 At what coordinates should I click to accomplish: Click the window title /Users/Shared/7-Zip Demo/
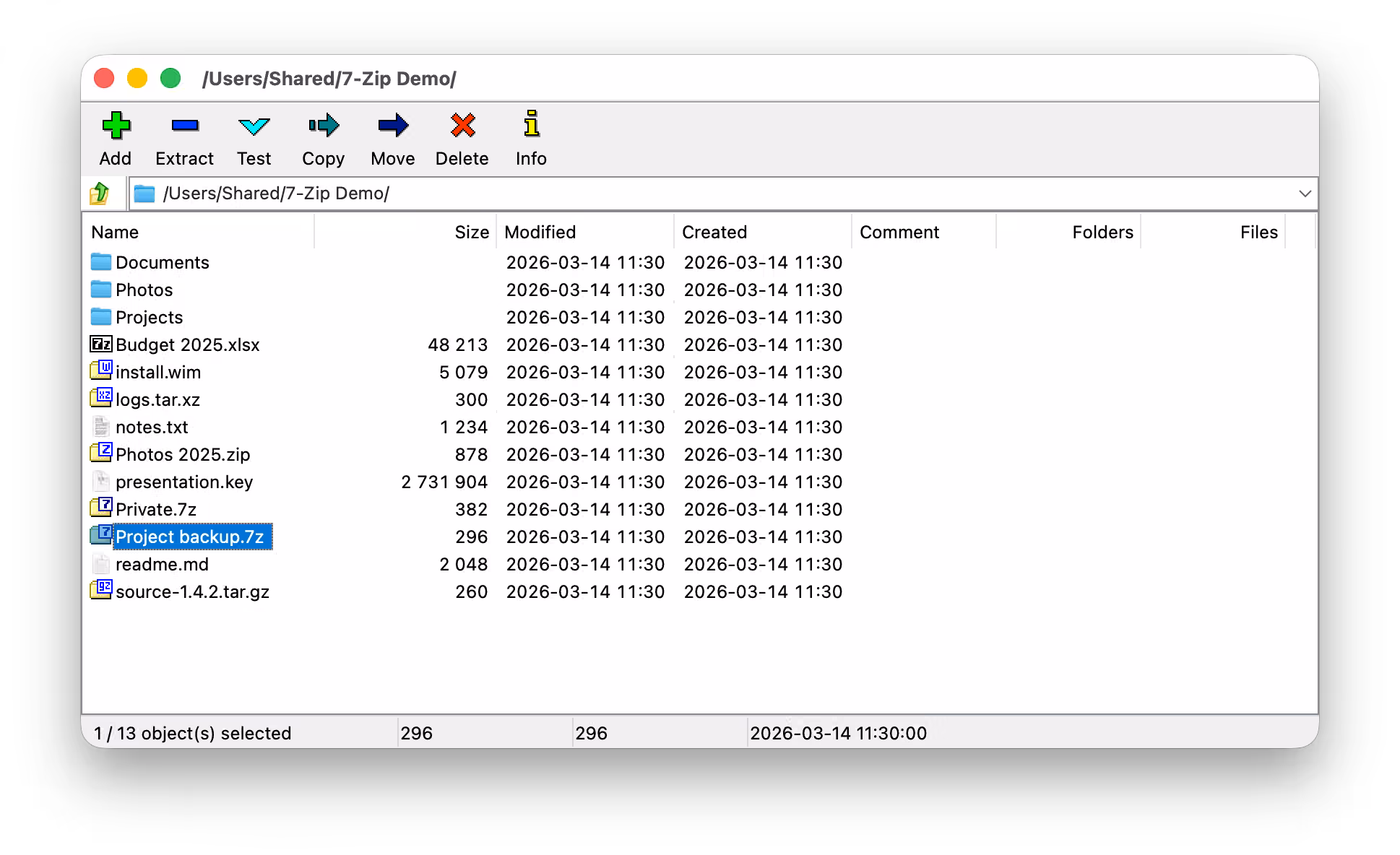point(329,78)
